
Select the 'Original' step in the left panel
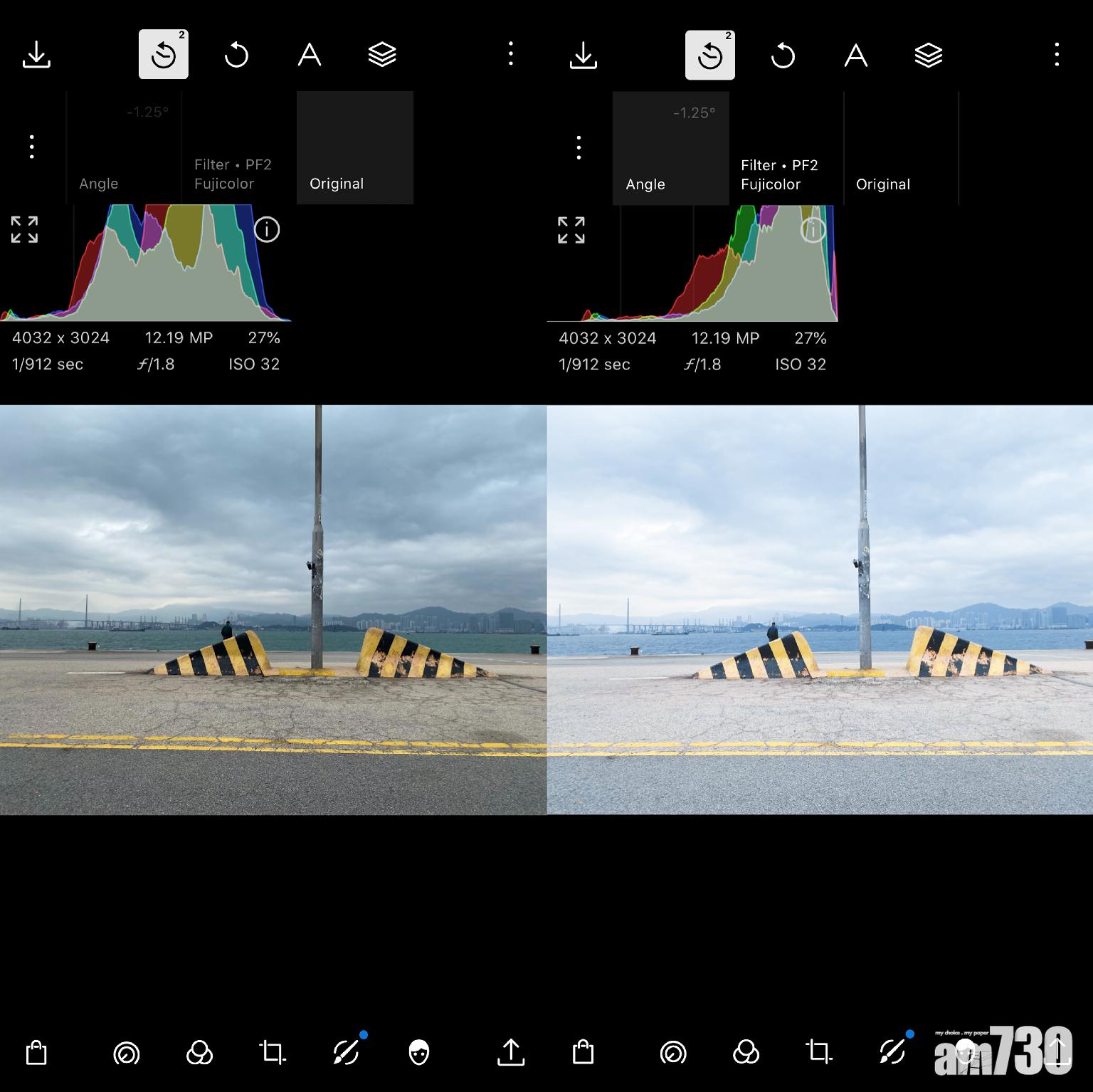354,148
